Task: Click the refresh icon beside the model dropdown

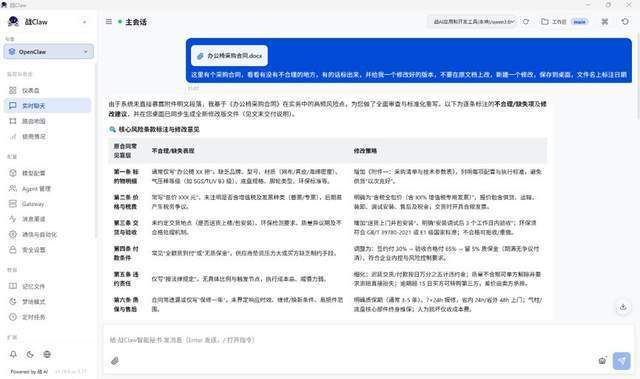Action: click(526, 22)
